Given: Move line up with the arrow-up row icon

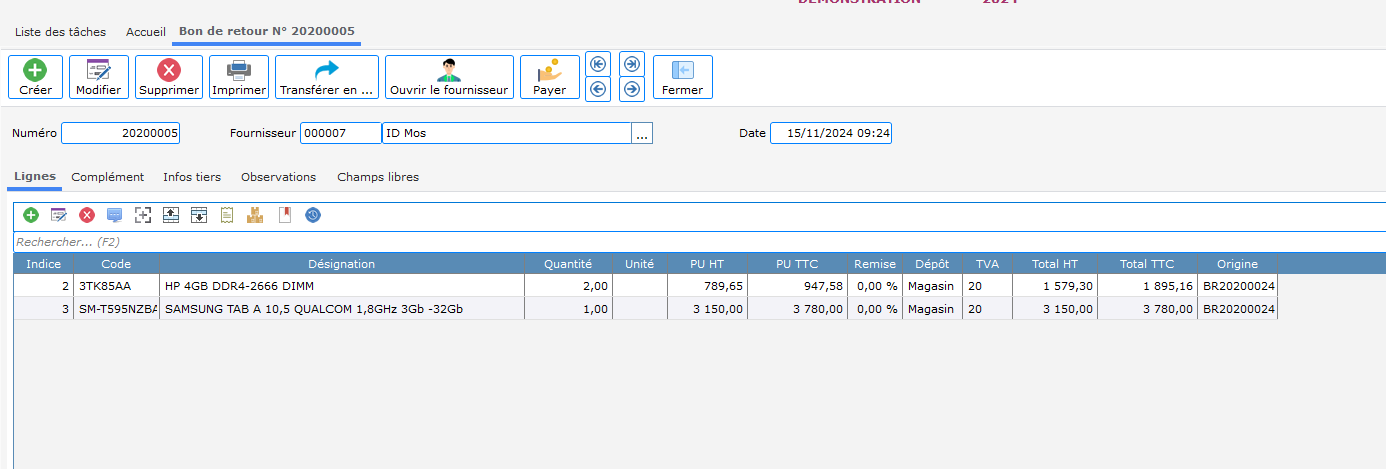Looking at the screenshot, I should click(x=171, y=215).
